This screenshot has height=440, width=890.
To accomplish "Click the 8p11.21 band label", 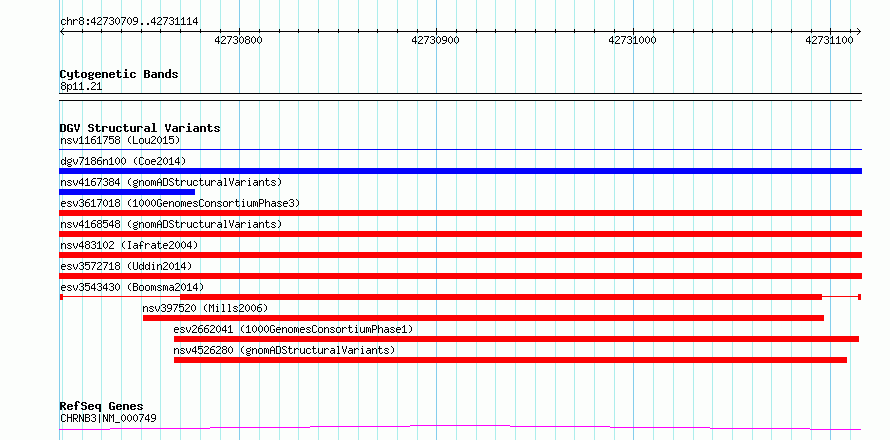I will point(81,87).
